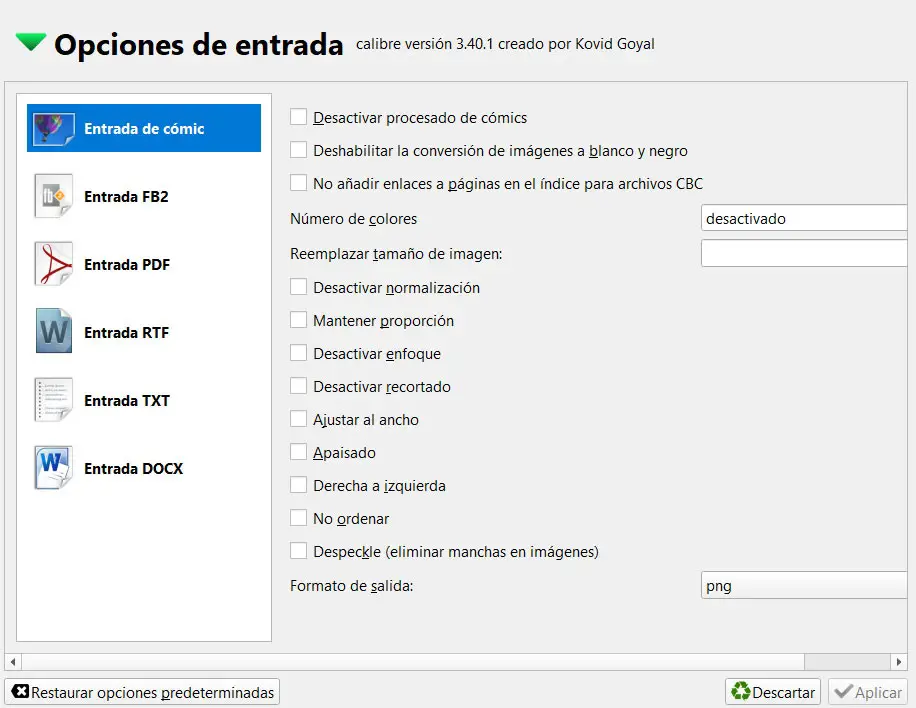Enable Desactivar procesado de cómics
The image size is (916, 708).
pyautogui.click(x=299, y=117)
